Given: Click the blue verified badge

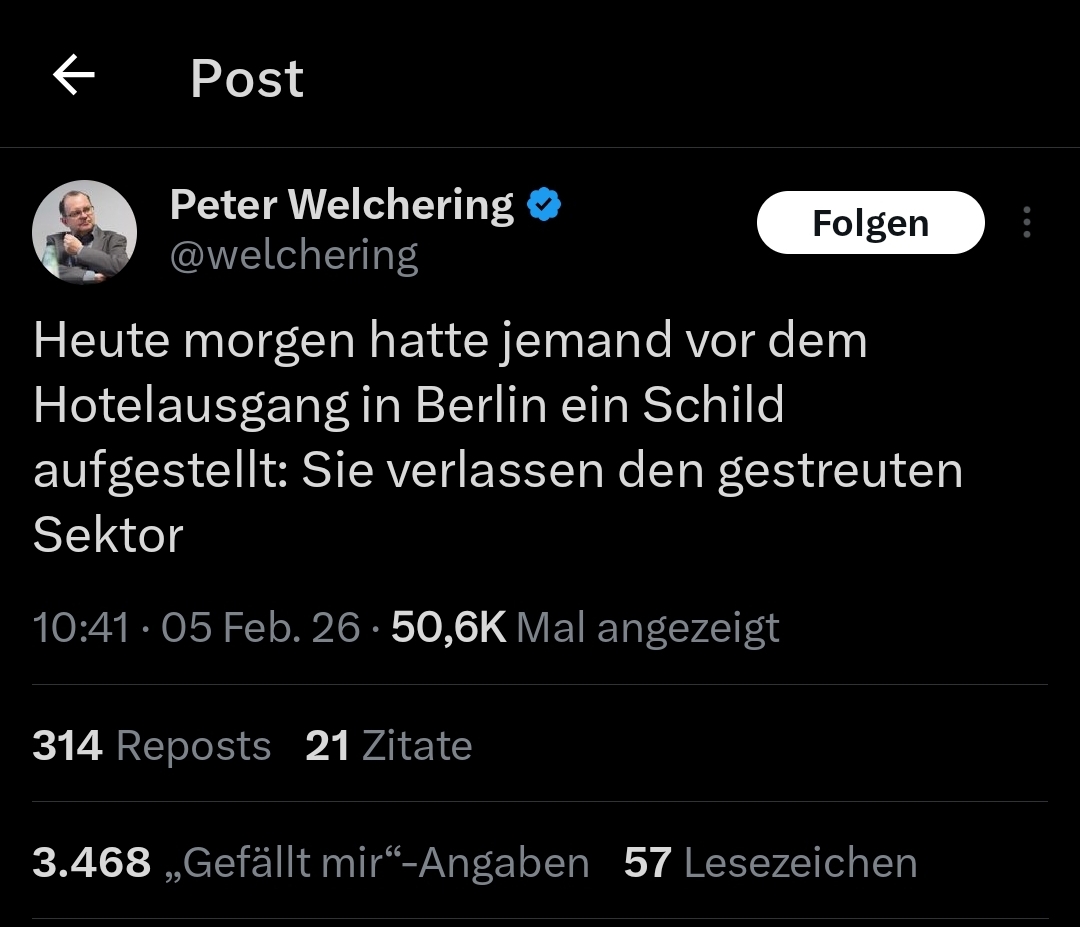Looking at the screenshot, I should pyautogui.click(x=544, y=206).
